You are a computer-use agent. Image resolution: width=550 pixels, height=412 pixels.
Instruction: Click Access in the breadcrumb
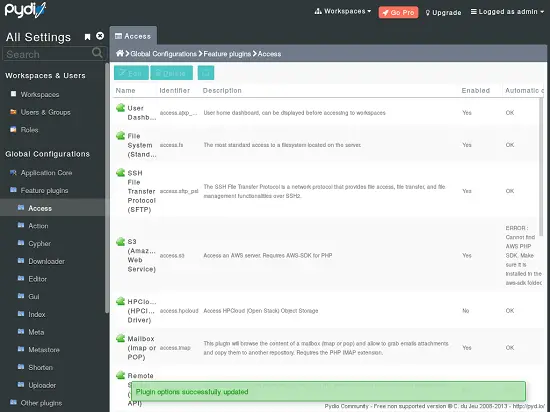(x=269, y=54)
